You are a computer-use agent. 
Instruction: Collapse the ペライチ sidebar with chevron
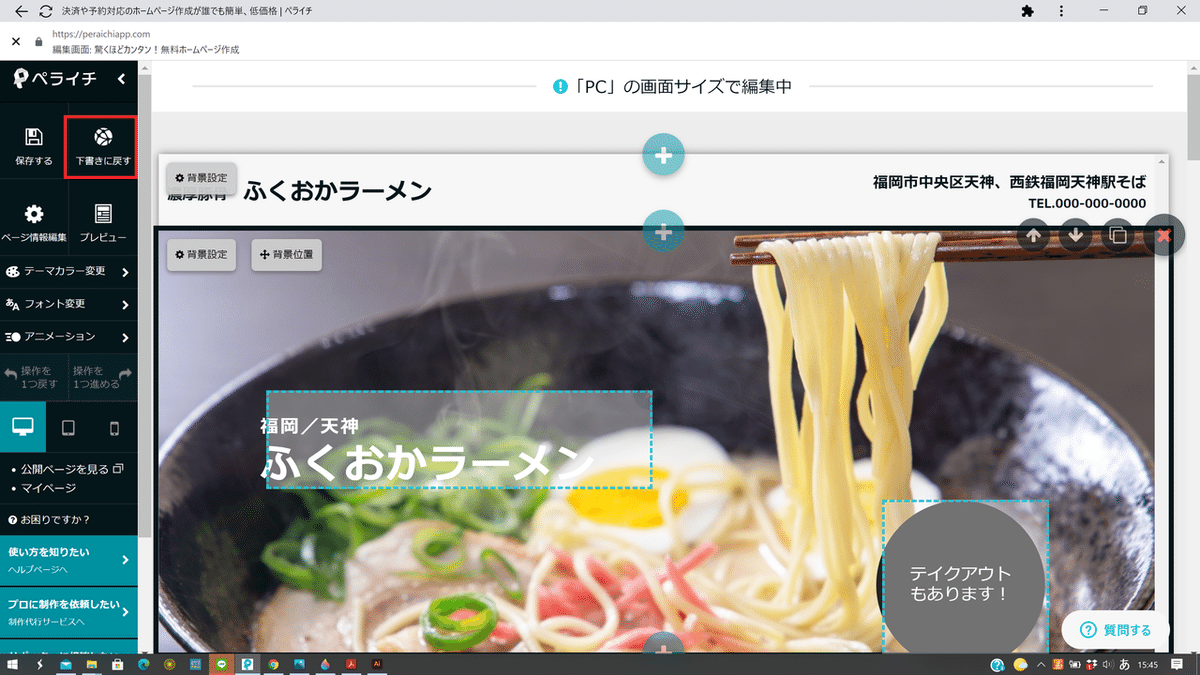click(122, 79)
